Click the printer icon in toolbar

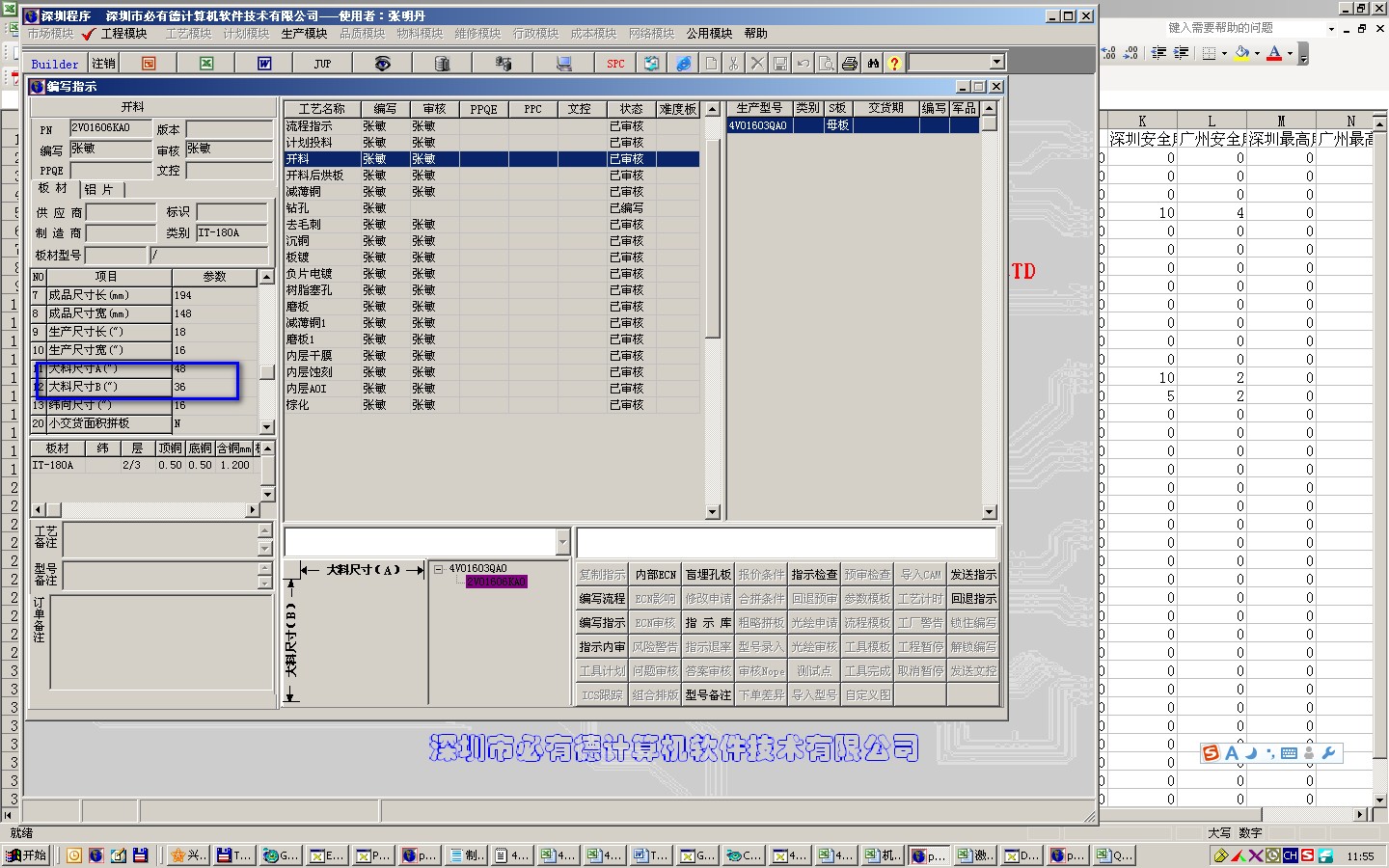tap(850, 64)
